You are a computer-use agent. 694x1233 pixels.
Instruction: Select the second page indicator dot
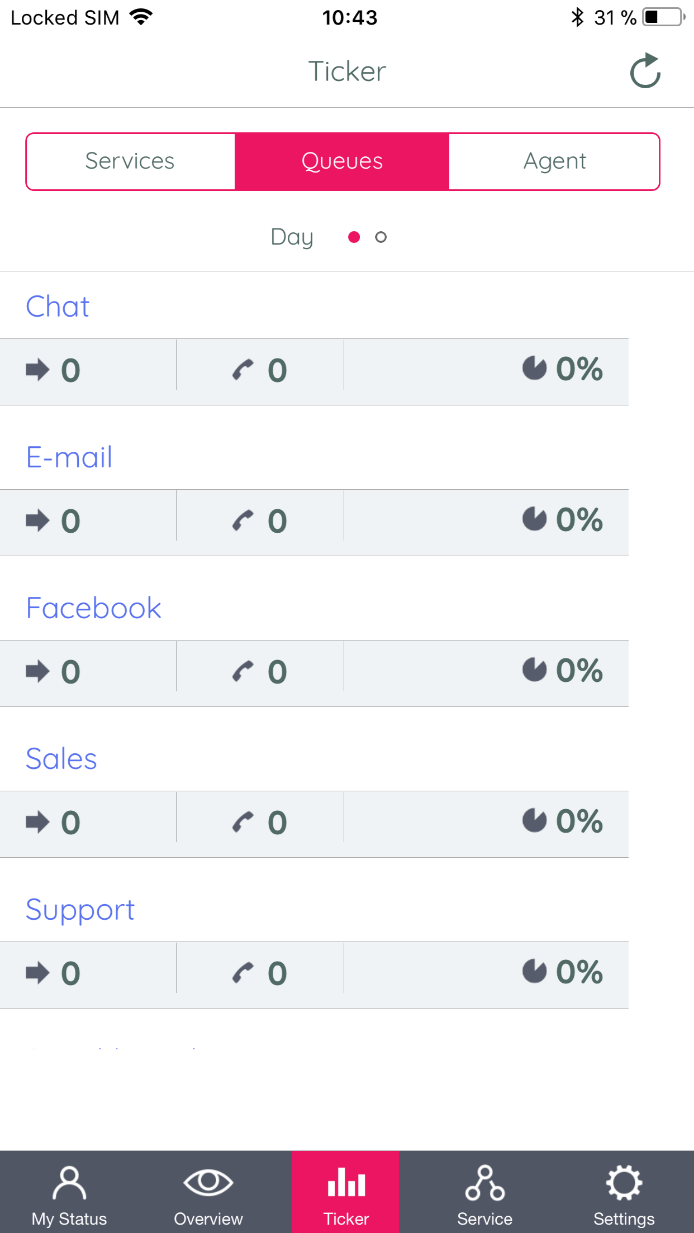(381, 237)
